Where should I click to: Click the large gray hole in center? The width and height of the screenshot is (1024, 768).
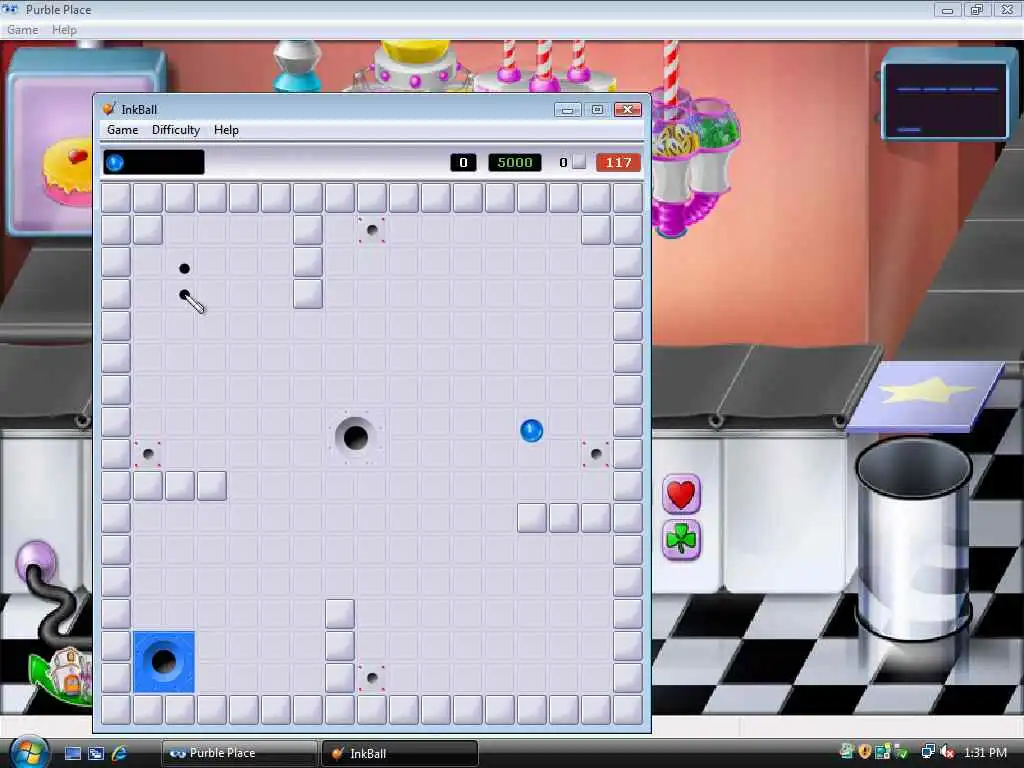(355, 437)
